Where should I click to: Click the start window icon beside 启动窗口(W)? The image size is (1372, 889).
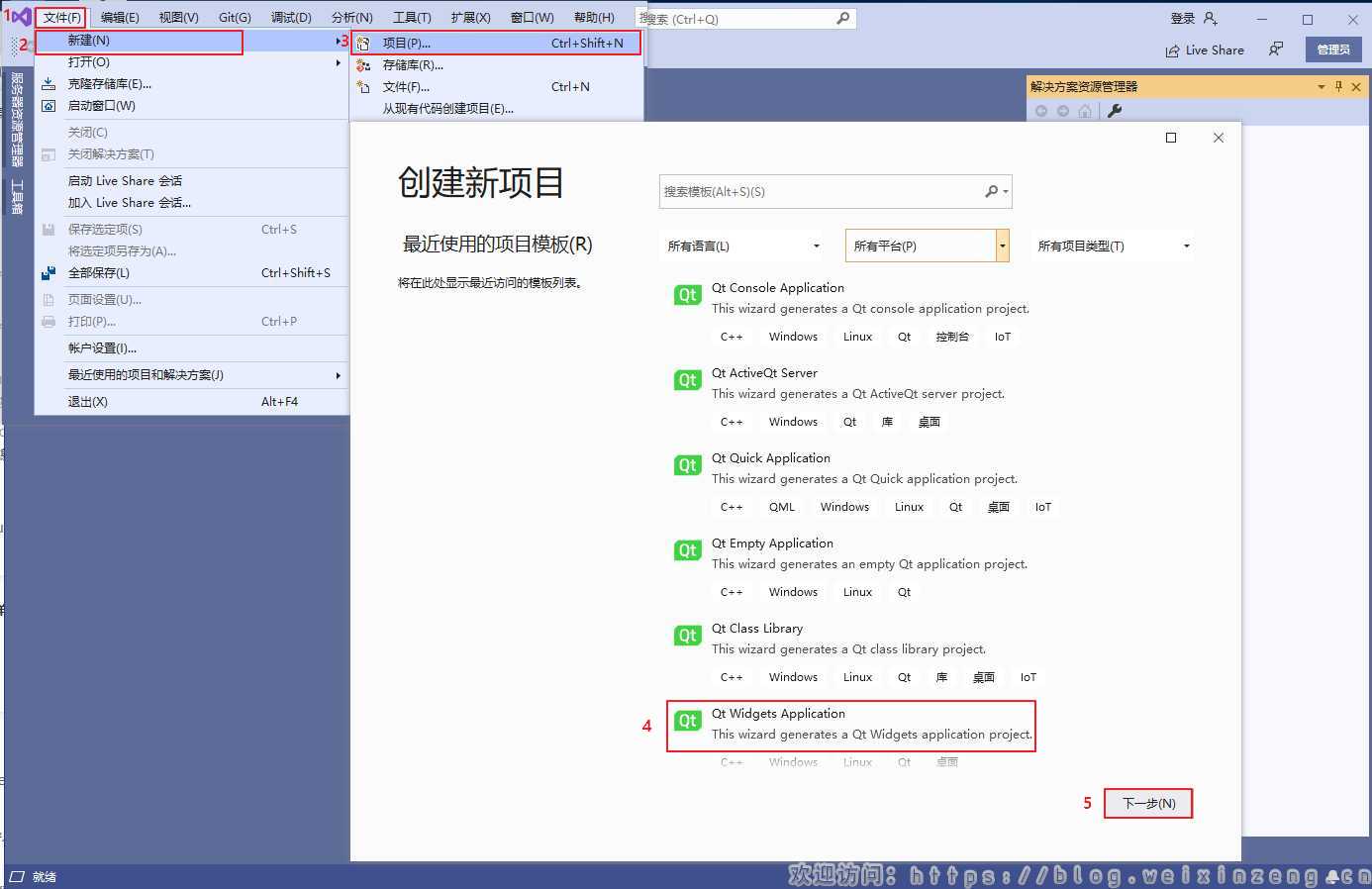[49, 106]
